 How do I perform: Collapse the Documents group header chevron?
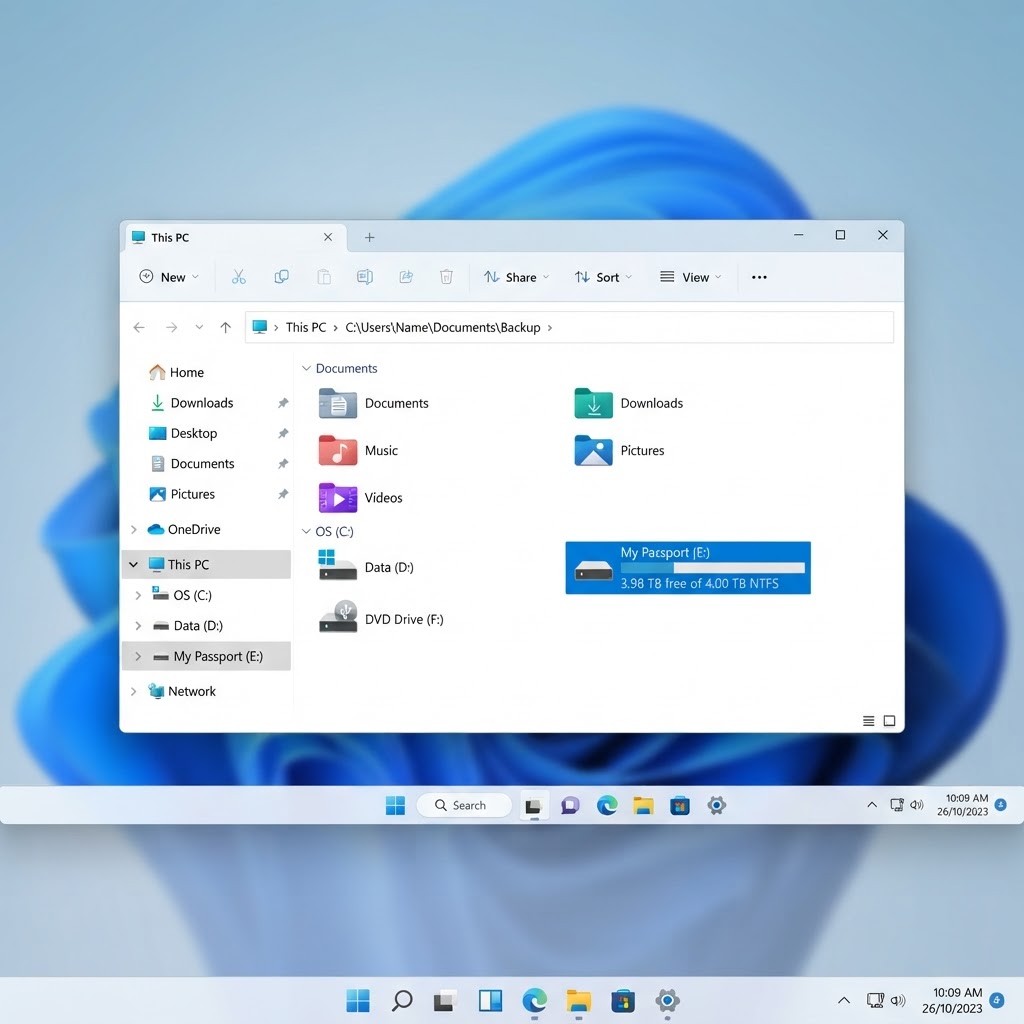point(306,368)
